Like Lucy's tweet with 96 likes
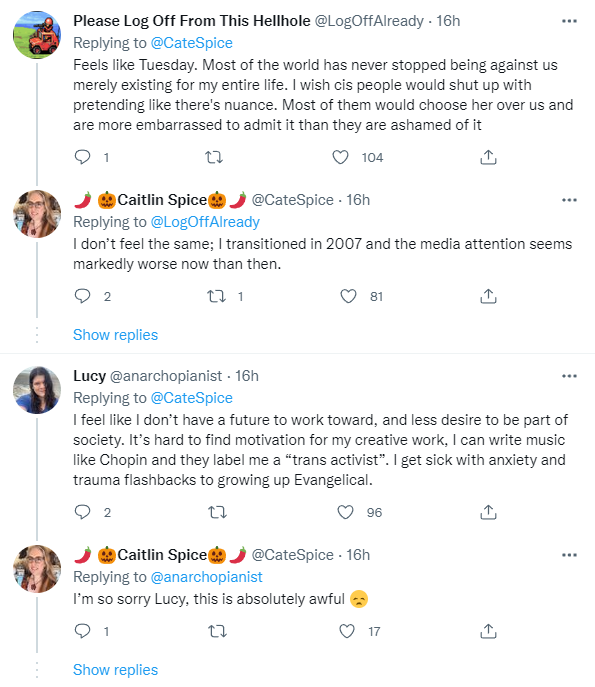 click(x=345, y=512)
